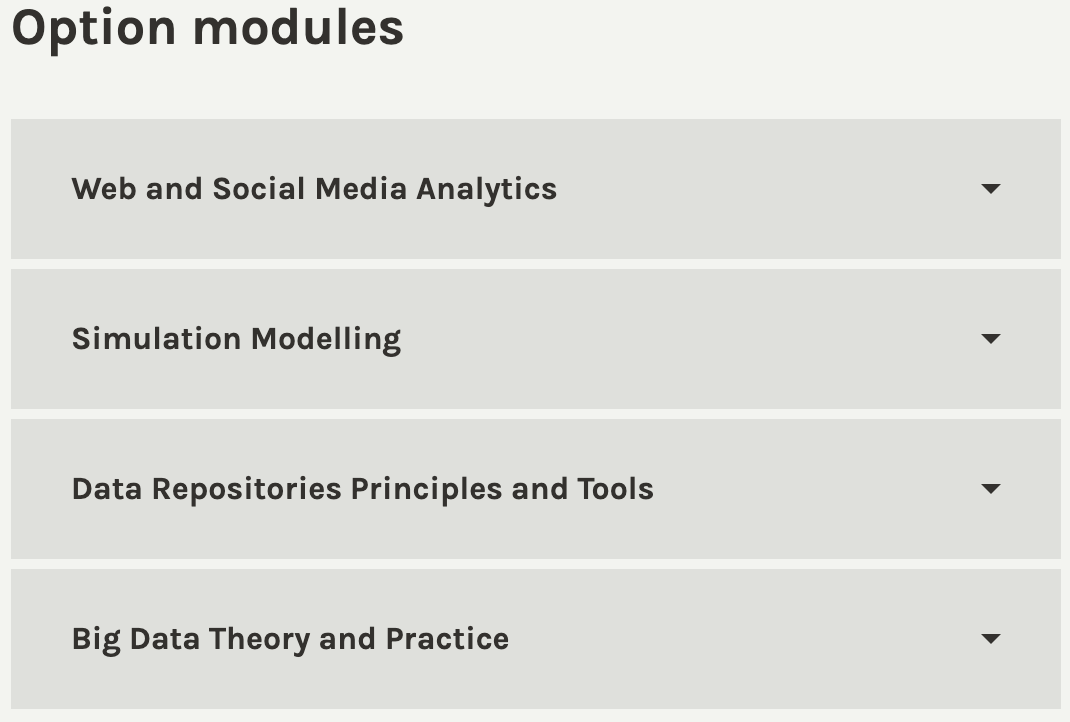This screenshot has height=722, width=1070.
Task: Toggle the Web and Social Media Analytics panel
Action: click(x=535, y=189)
